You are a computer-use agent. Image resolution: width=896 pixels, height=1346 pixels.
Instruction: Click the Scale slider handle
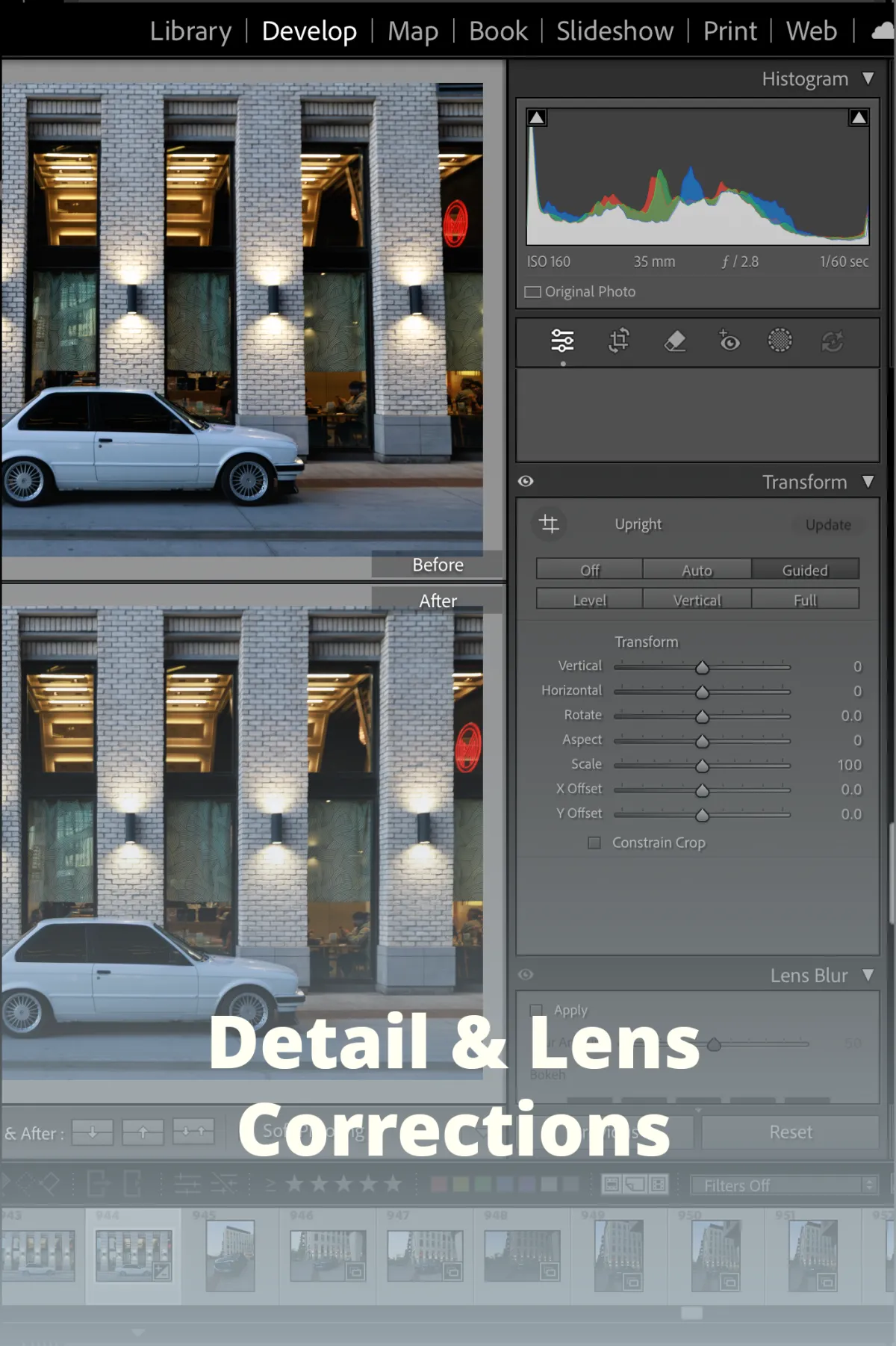(702, 766)
